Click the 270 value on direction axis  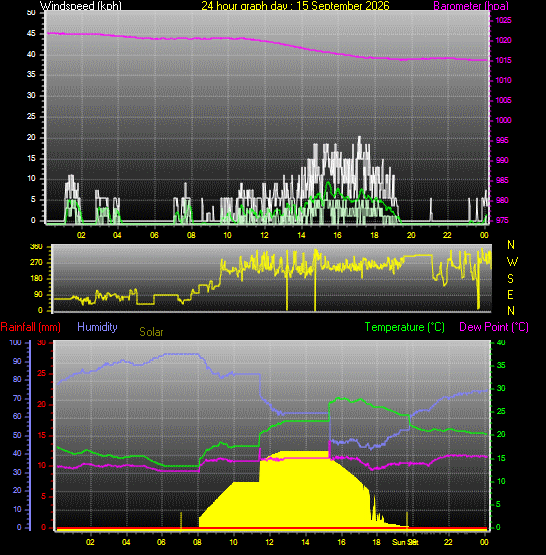tap(36, 262)
